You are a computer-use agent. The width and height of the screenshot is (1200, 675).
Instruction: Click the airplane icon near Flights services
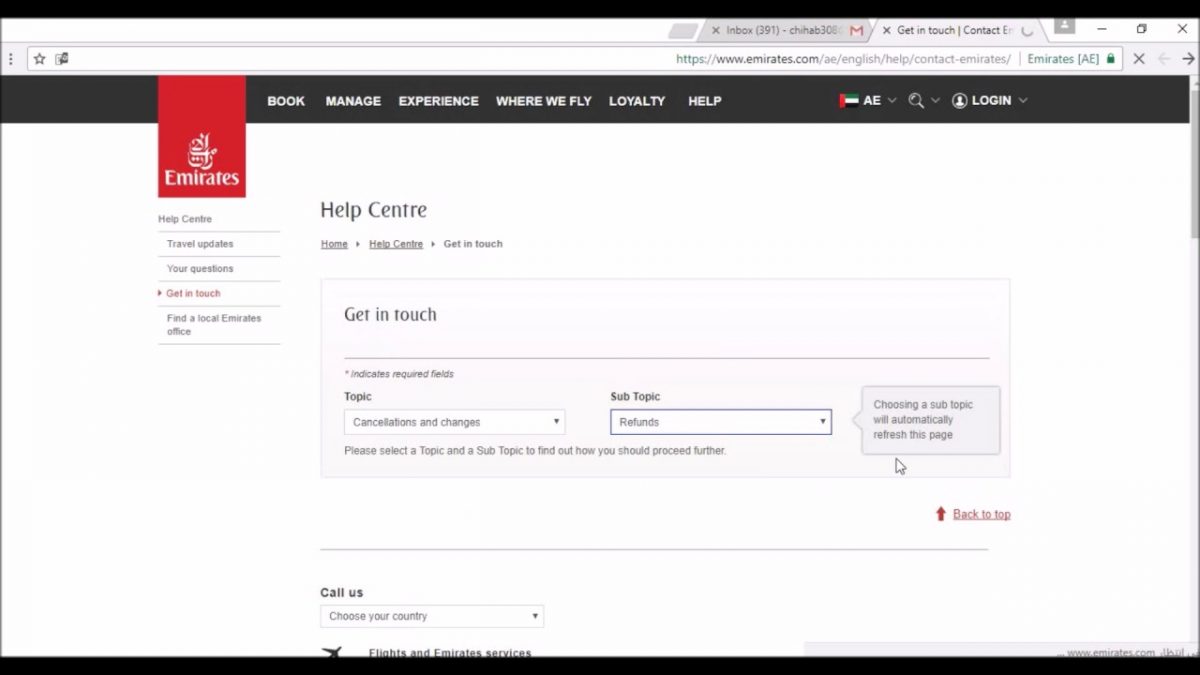(331, 652)
